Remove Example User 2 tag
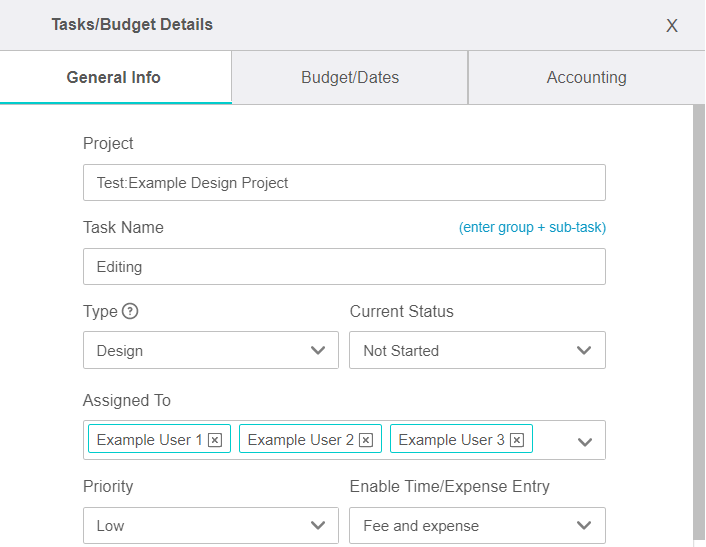 click(366, 440)
